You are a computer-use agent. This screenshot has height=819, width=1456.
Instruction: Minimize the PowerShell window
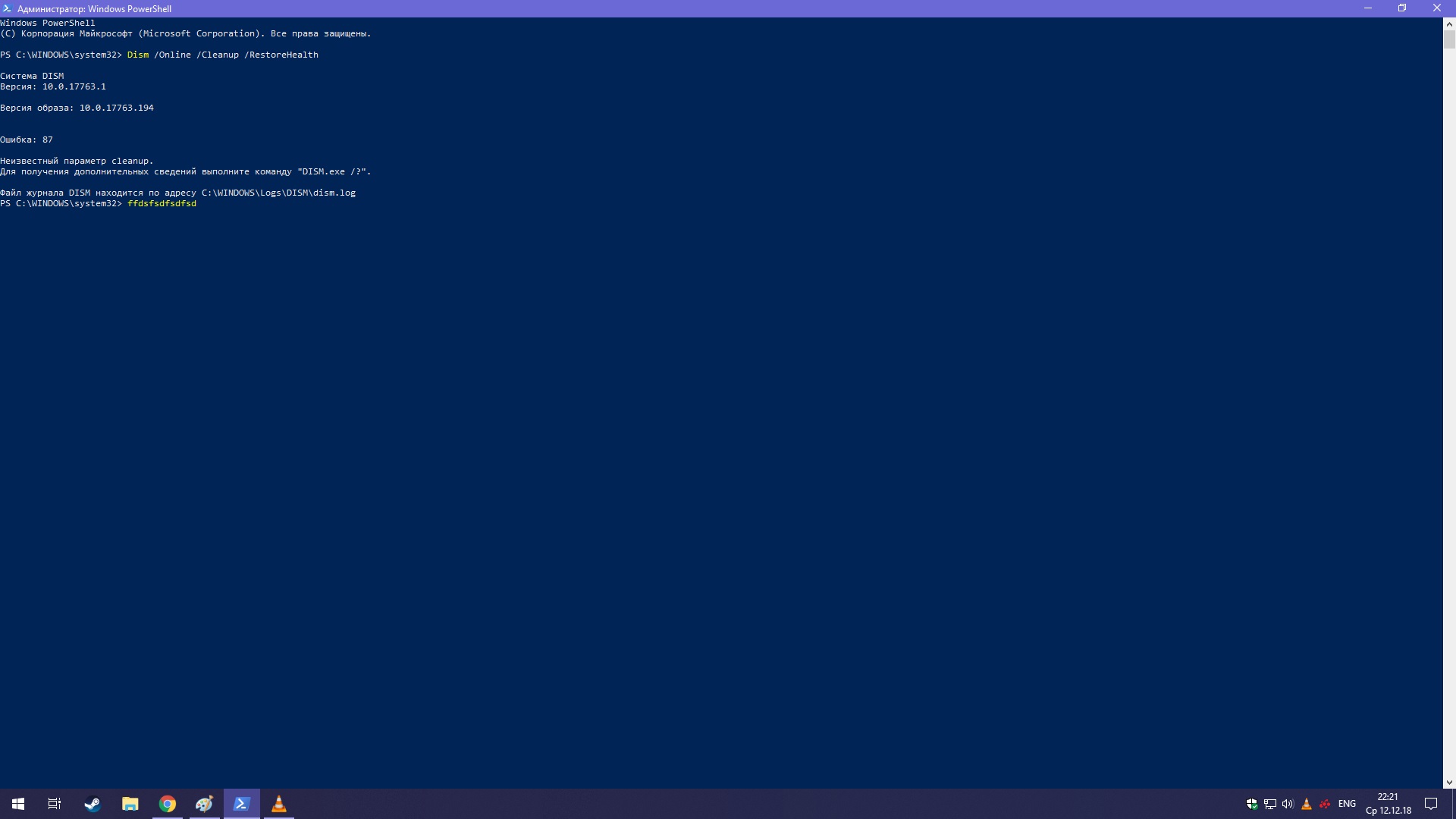(1368, 8)
